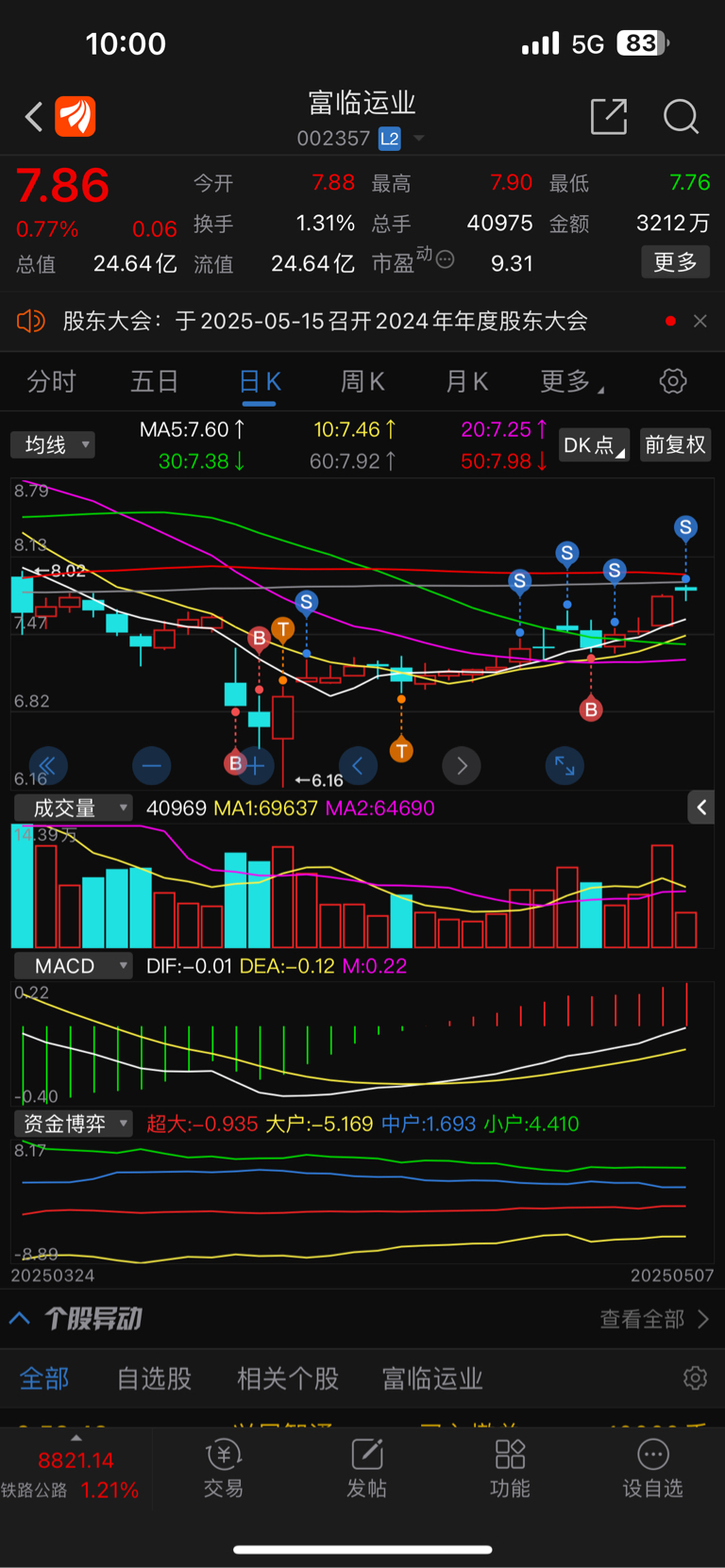Tap the rightmost red B buy marker
This screenshot has width=725, height=1568.
point(591,709)
